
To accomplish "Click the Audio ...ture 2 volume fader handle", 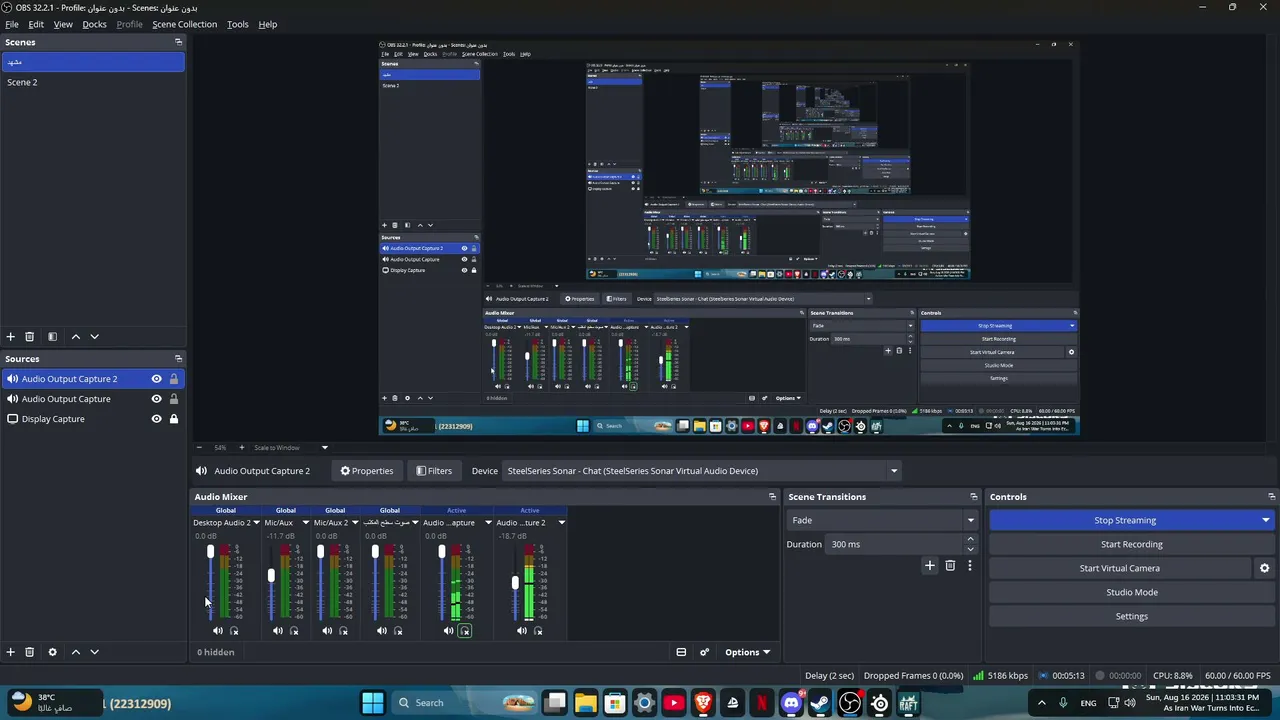I will pos(516,583).
